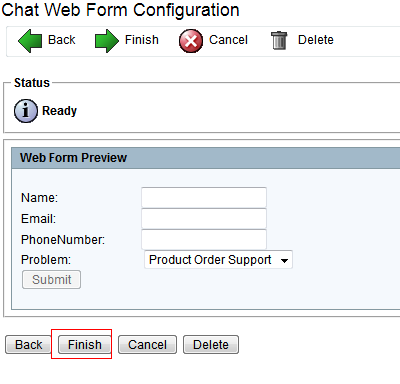
Task: Click the red X Cancel icon
Action: click(191, 41)
